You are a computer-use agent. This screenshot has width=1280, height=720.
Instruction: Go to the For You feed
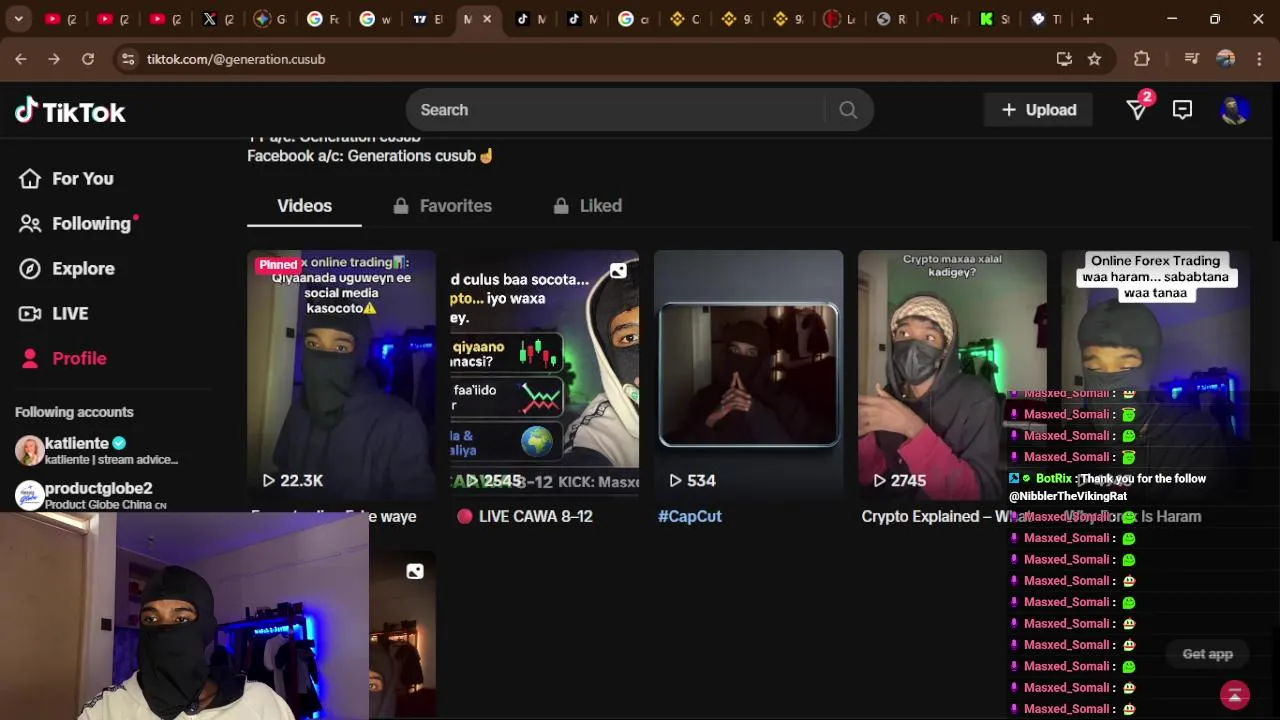[x=68, y=179]
